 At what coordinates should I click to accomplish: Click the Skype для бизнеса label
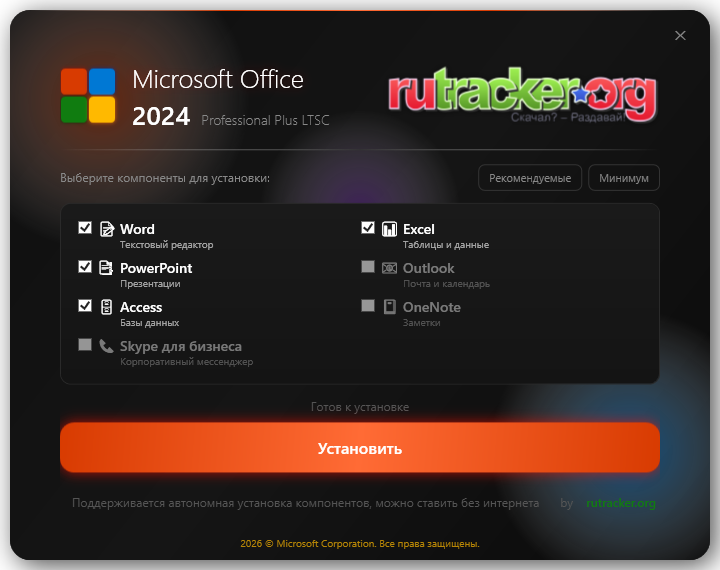tap(181, 346)
